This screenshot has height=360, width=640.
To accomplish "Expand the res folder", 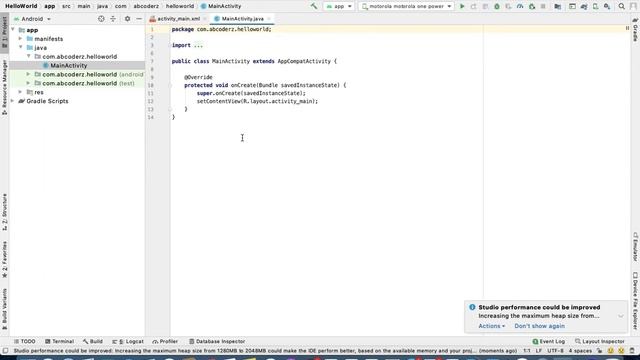I will point(20,92).
